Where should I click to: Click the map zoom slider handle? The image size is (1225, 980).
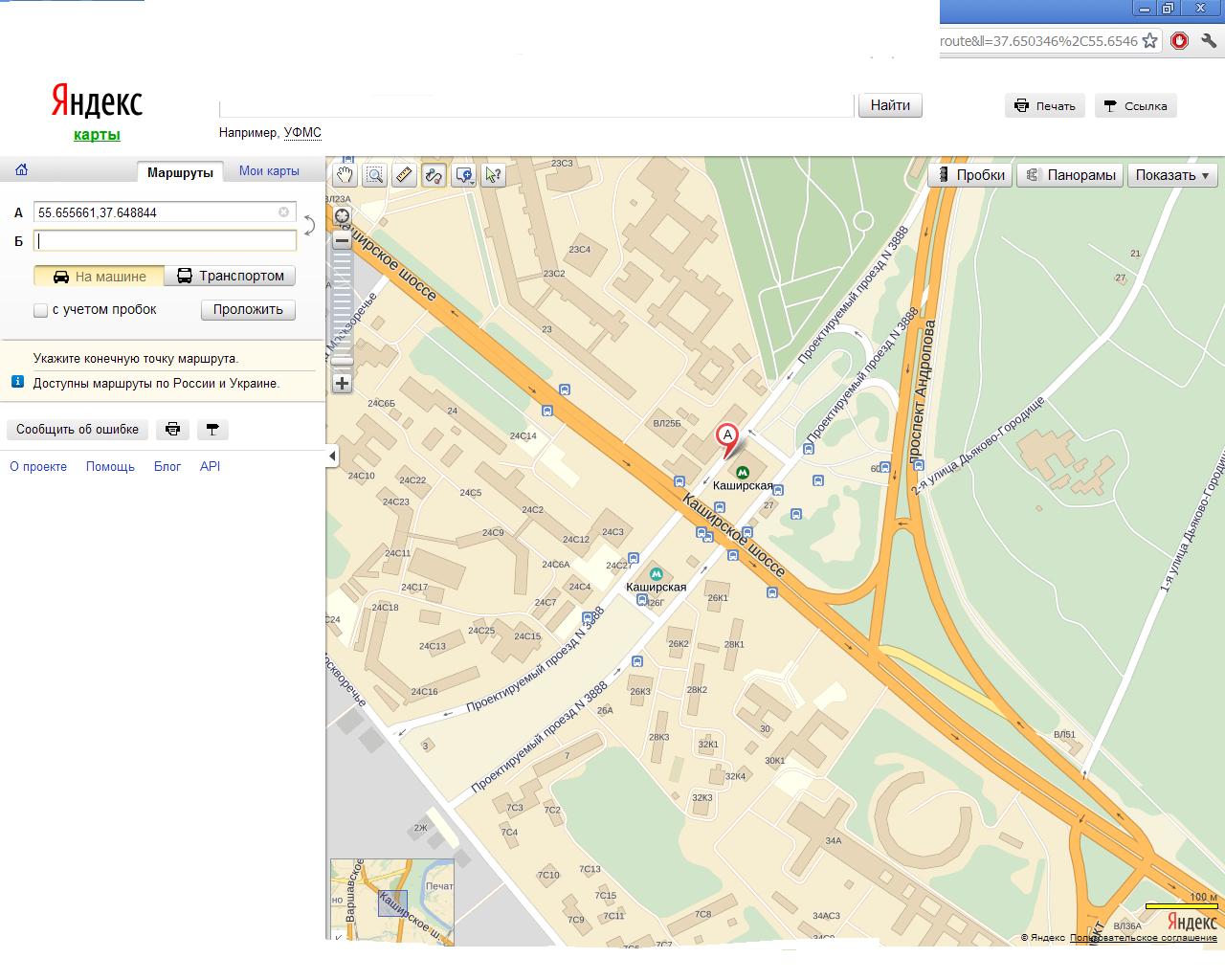[342, 361]
